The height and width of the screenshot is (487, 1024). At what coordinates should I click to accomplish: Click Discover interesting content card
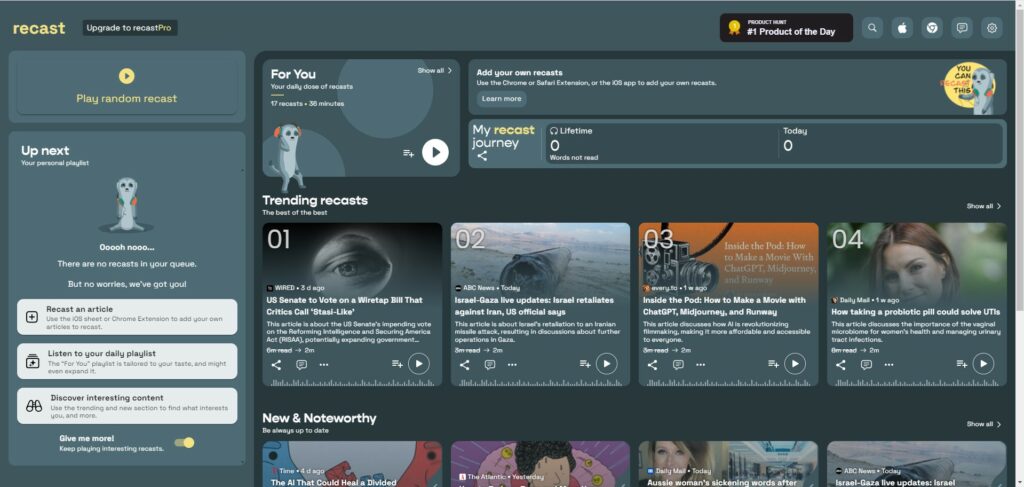tap(127, 405)
